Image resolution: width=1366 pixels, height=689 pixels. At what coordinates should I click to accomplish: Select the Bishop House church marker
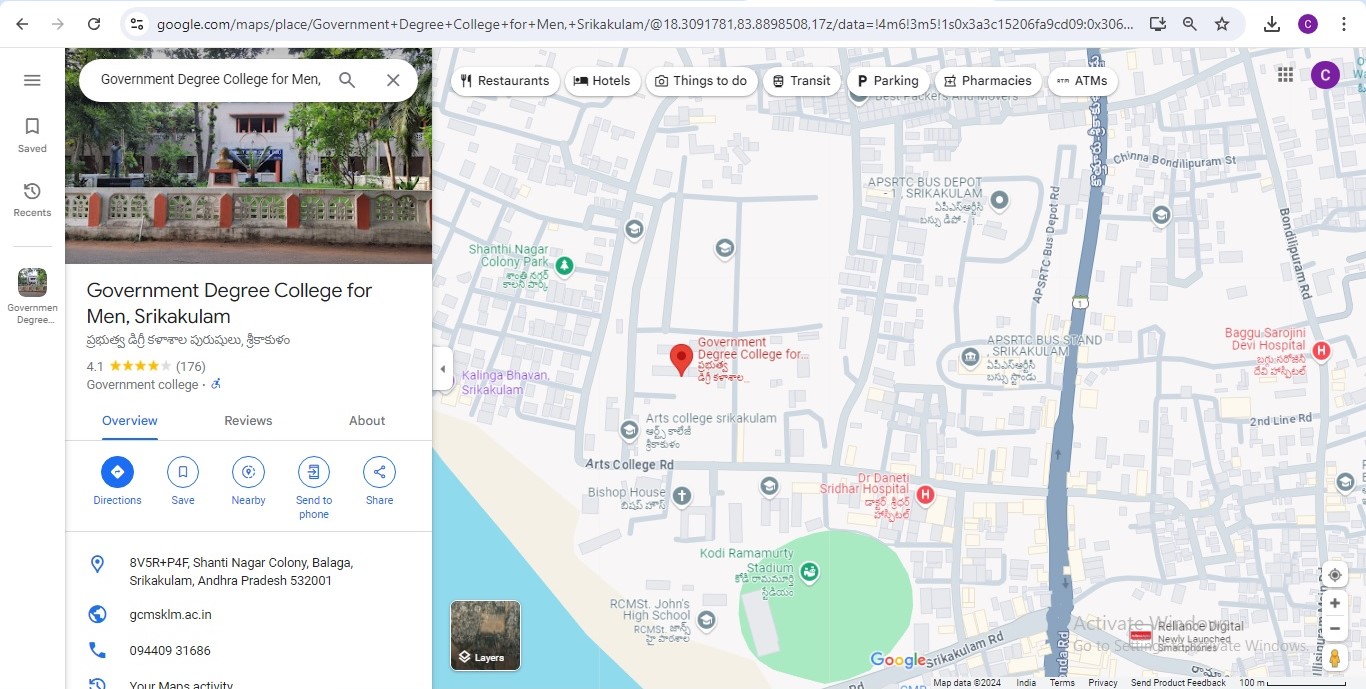click(x=682, y=495)
